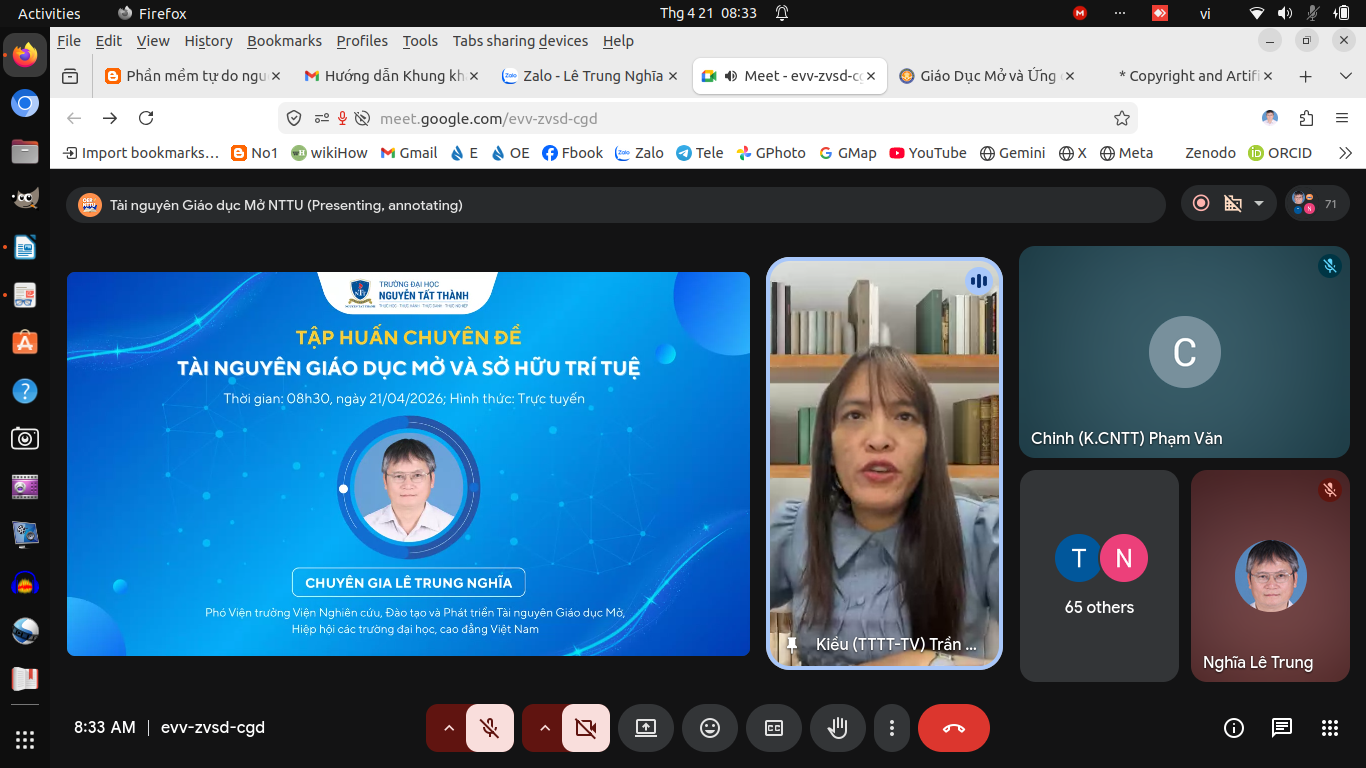Open the Bookmarks menu
Image resolution: width=1366 pixels, height=768 pixels.
pos(284,41)
